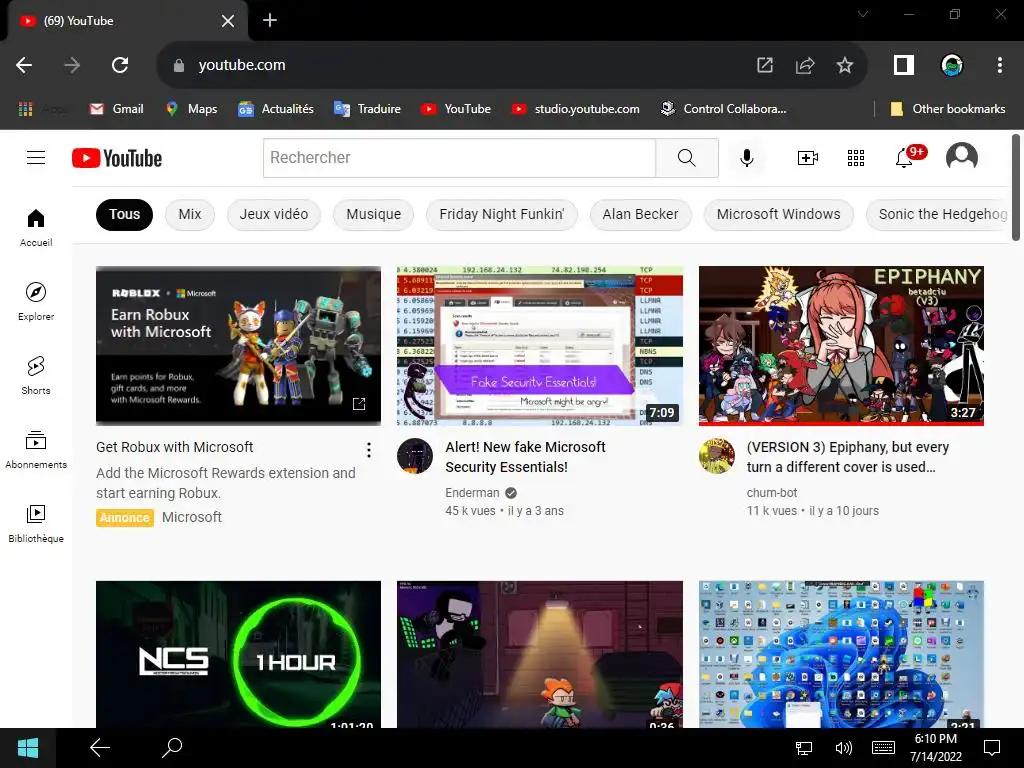Click into the Rechercher search field

click(x=459, y=157)
